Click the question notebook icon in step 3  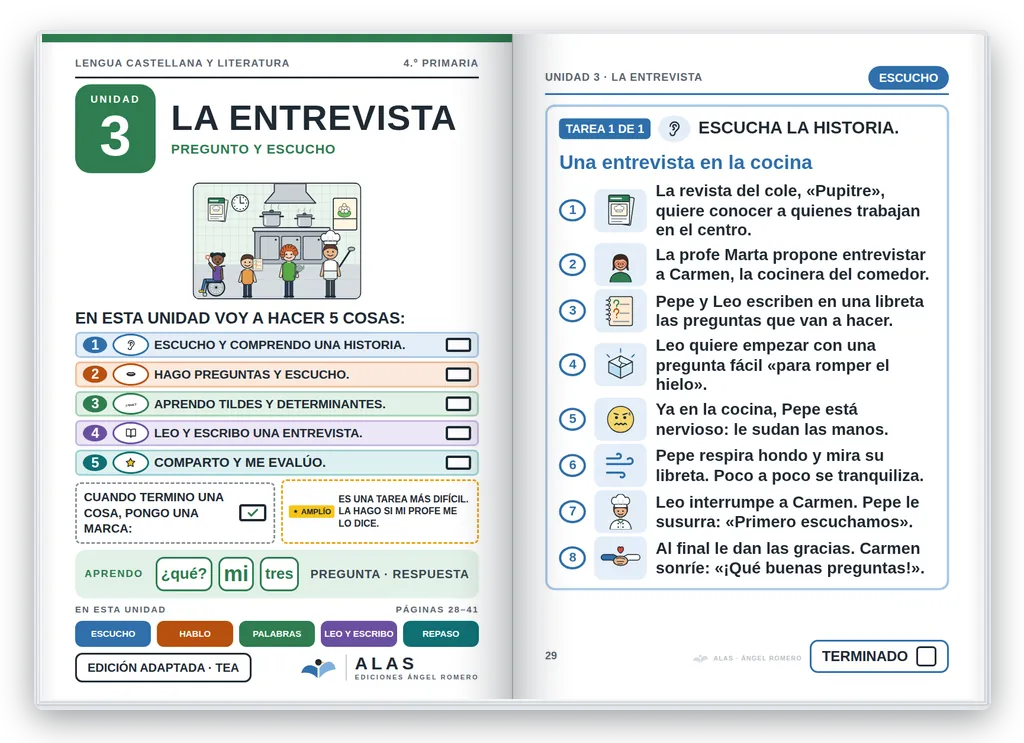(620, 311)
